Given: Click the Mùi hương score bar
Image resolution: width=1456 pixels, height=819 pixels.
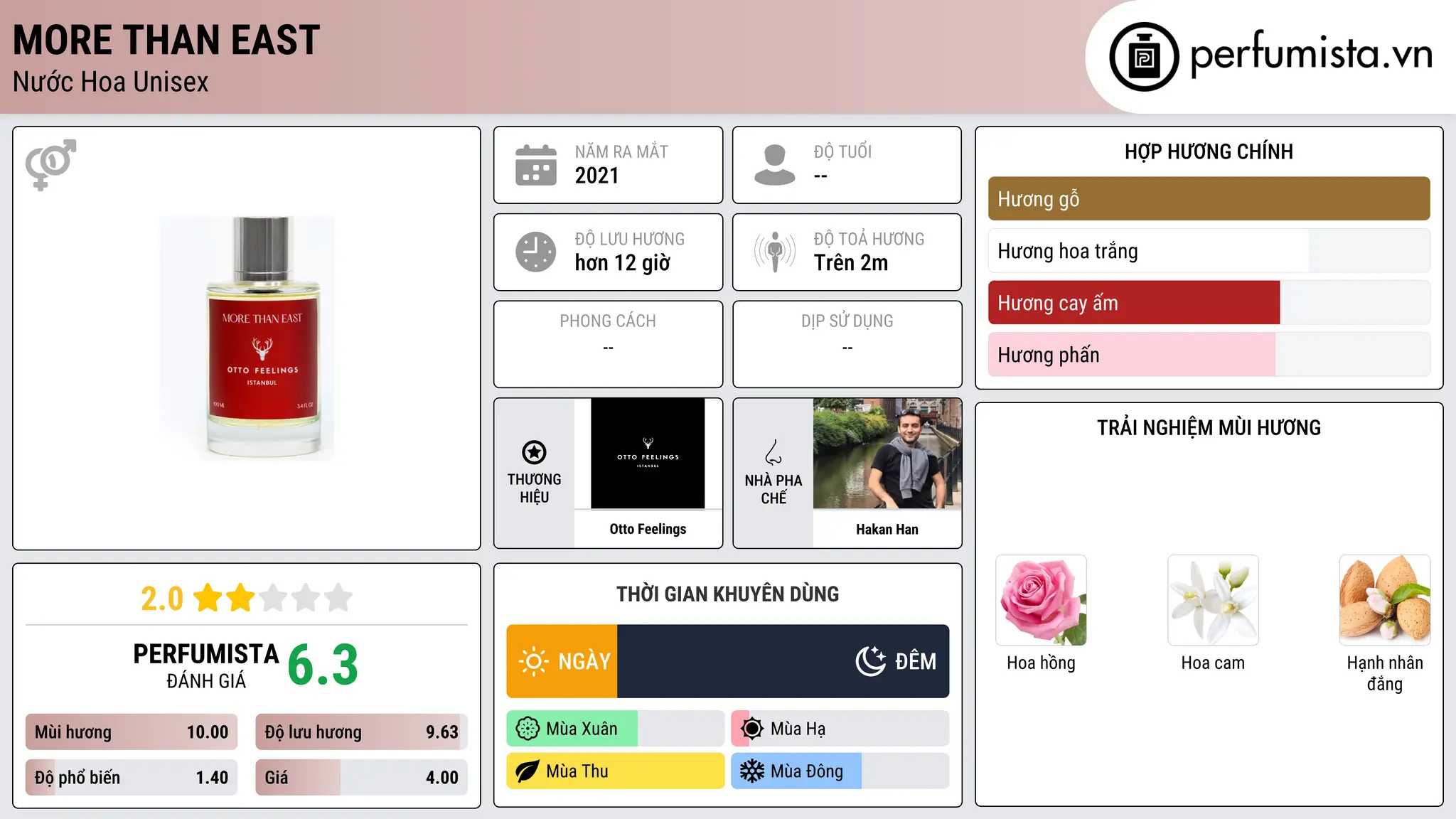Looking at the screenshot, I should (x=132, y=732).
